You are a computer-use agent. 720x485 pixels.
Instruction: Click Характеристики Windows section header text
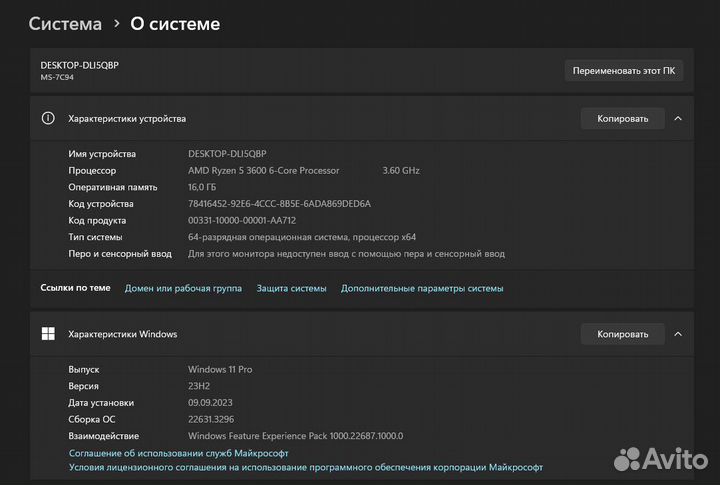pyautogui.click(x=123, y=334)
